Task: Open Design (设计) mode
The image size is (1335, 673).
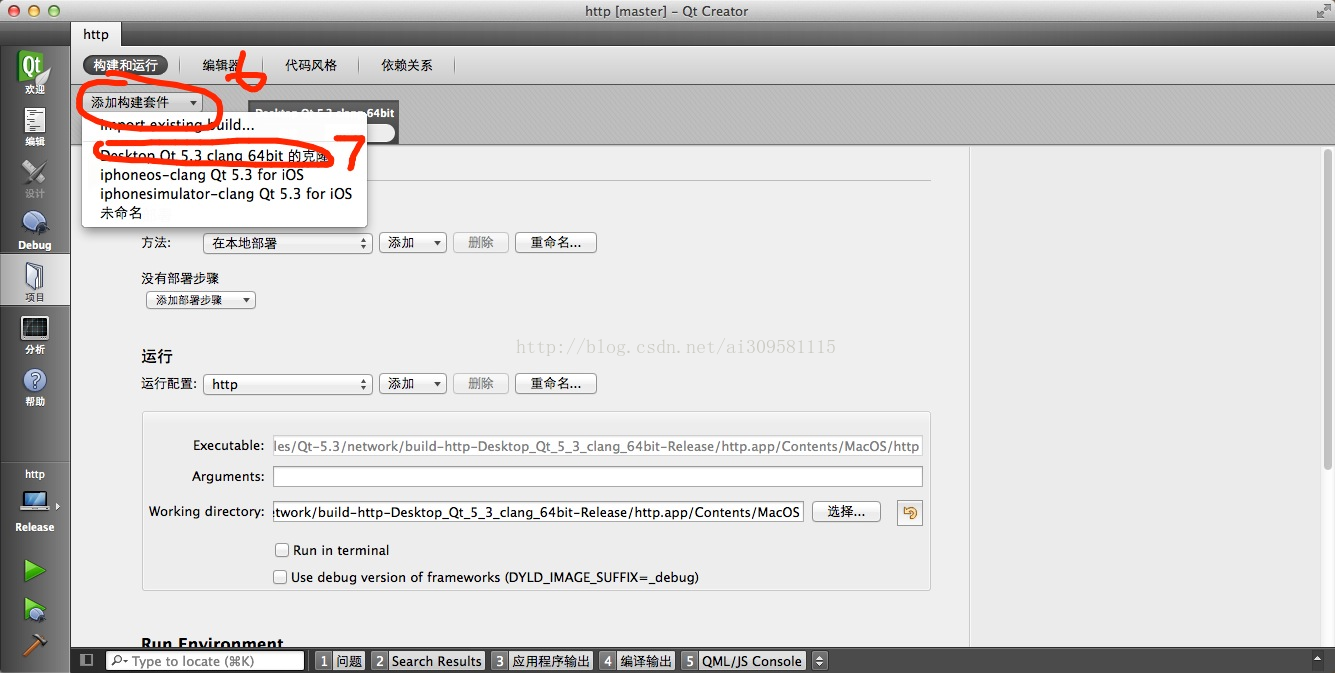Action: [x=34, y=178]
